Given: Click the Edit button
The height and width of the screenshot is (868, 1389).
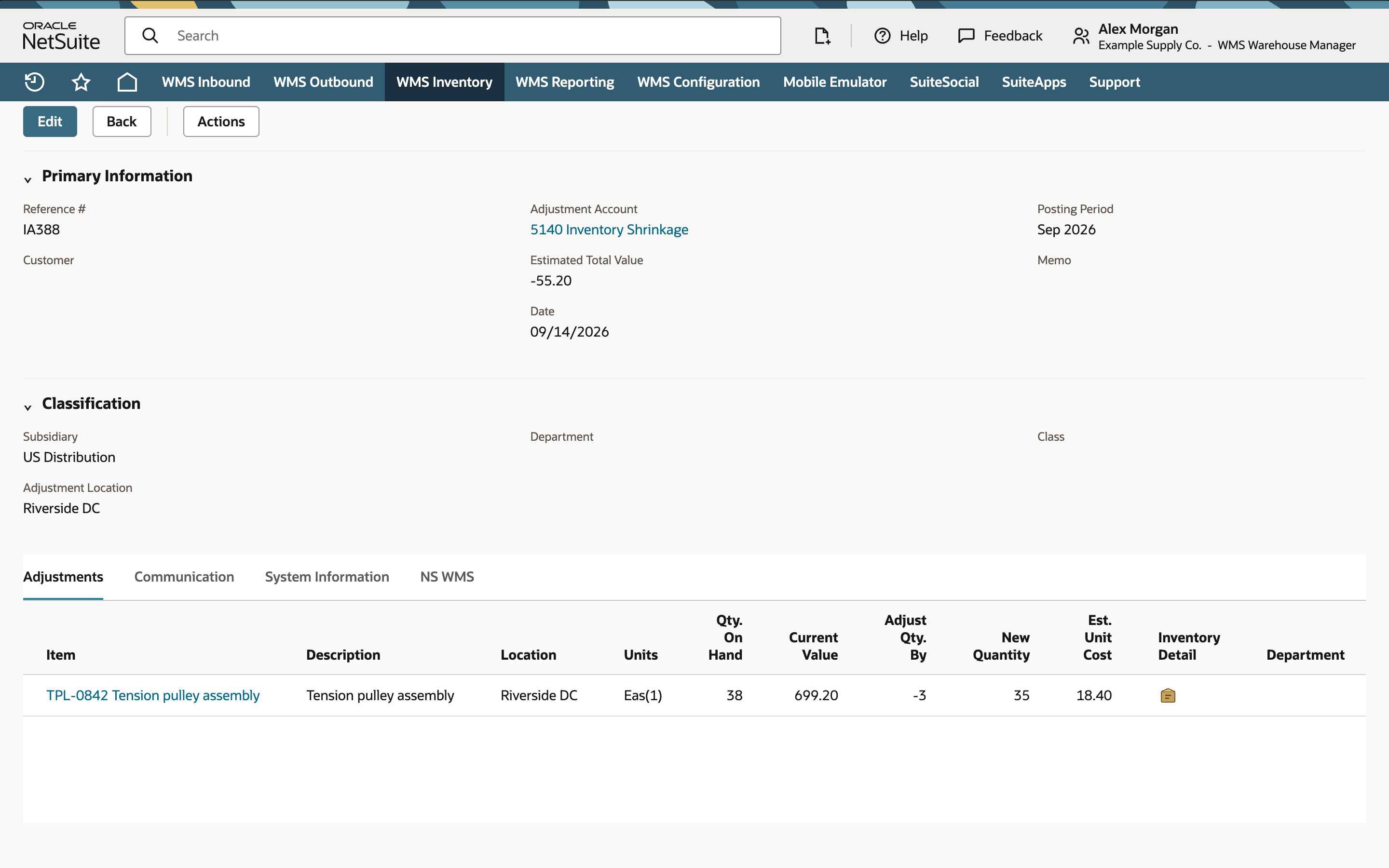Looking at the screenshot, I should point(50,122).
